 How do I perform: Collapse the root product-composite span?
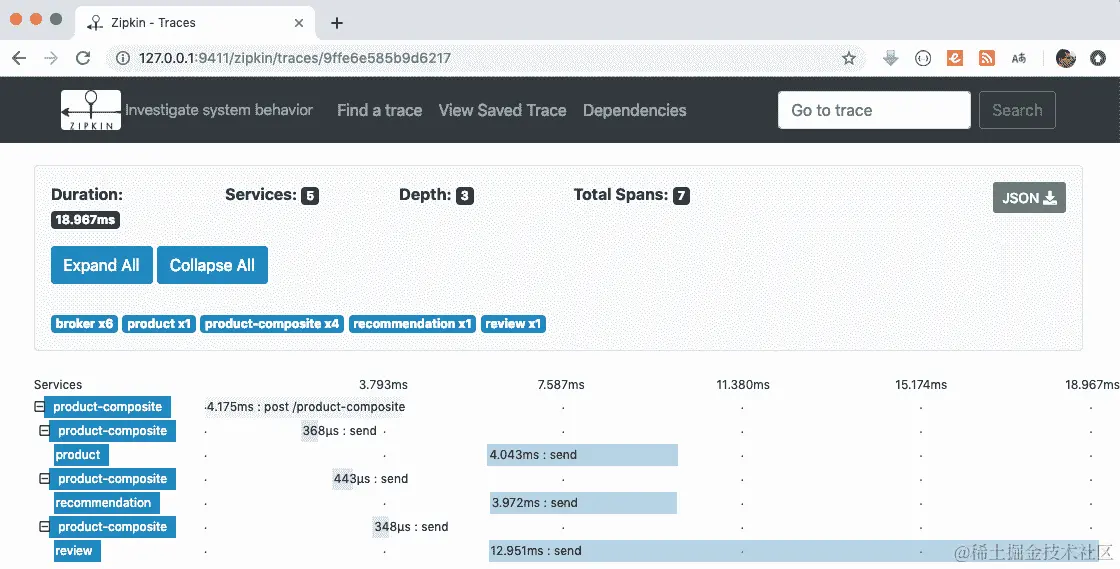tap(39, 407)
